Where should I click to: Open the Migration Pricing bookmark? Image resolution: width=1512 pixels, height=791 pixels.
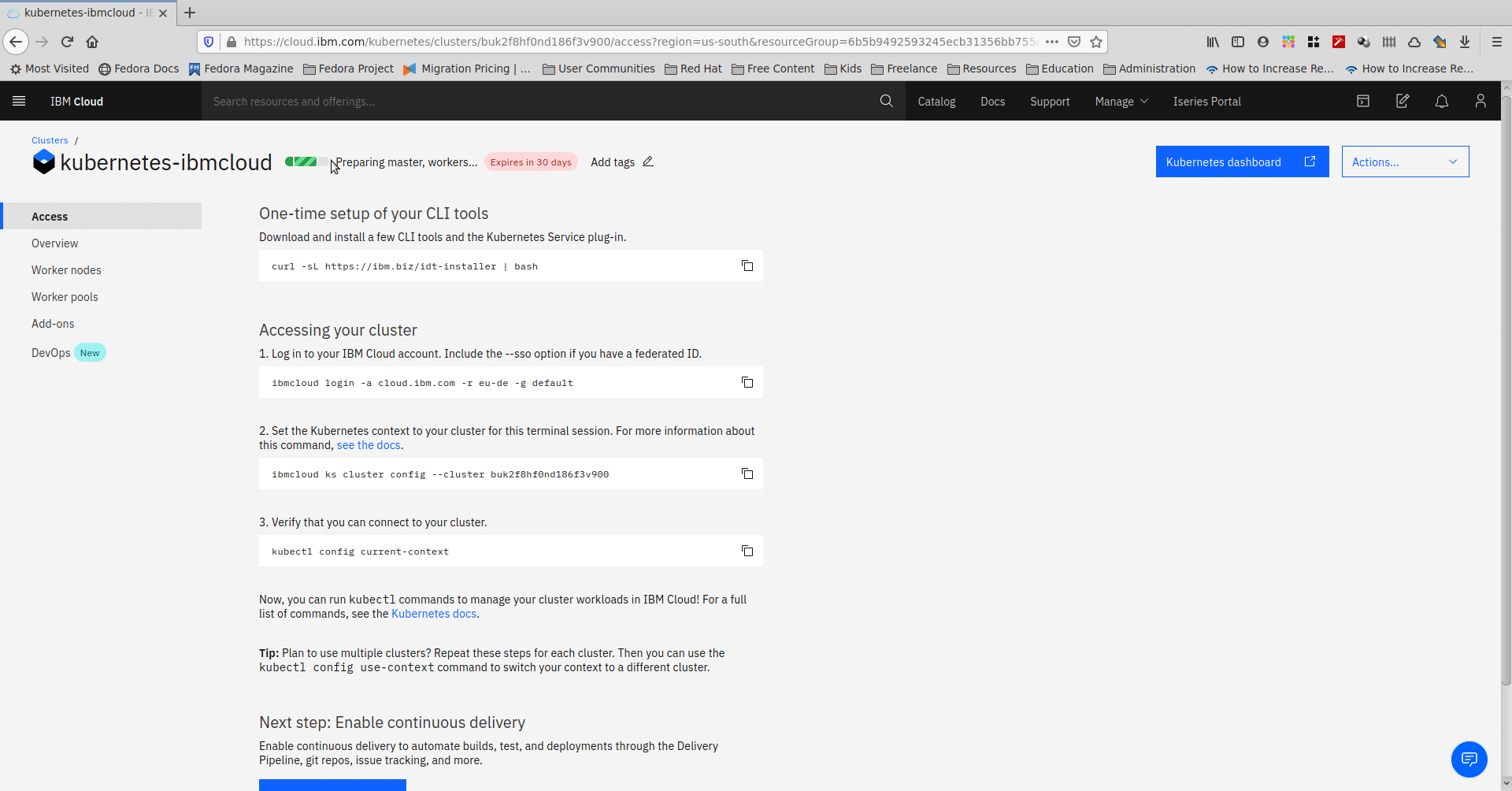[467, 69]
